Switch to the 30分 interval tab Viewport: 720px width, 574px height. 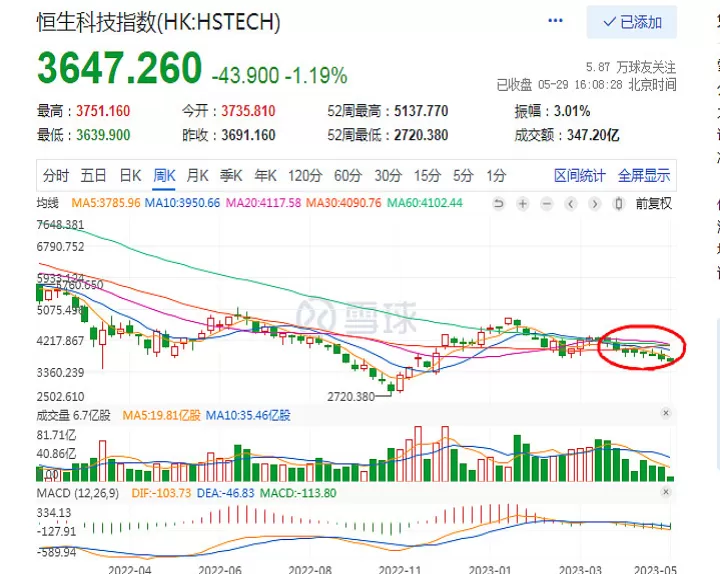(x=388, y=176)
